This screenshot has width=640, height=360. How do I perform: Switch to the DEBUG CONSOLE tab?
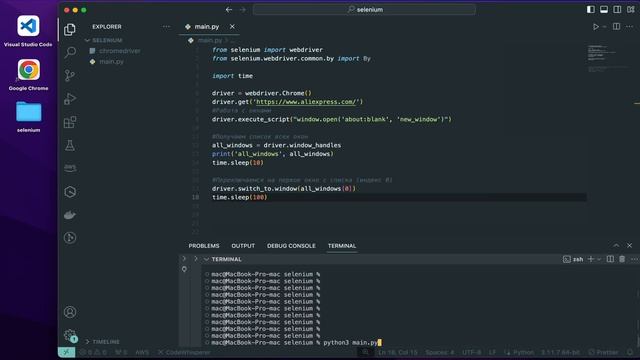[291, 246]
